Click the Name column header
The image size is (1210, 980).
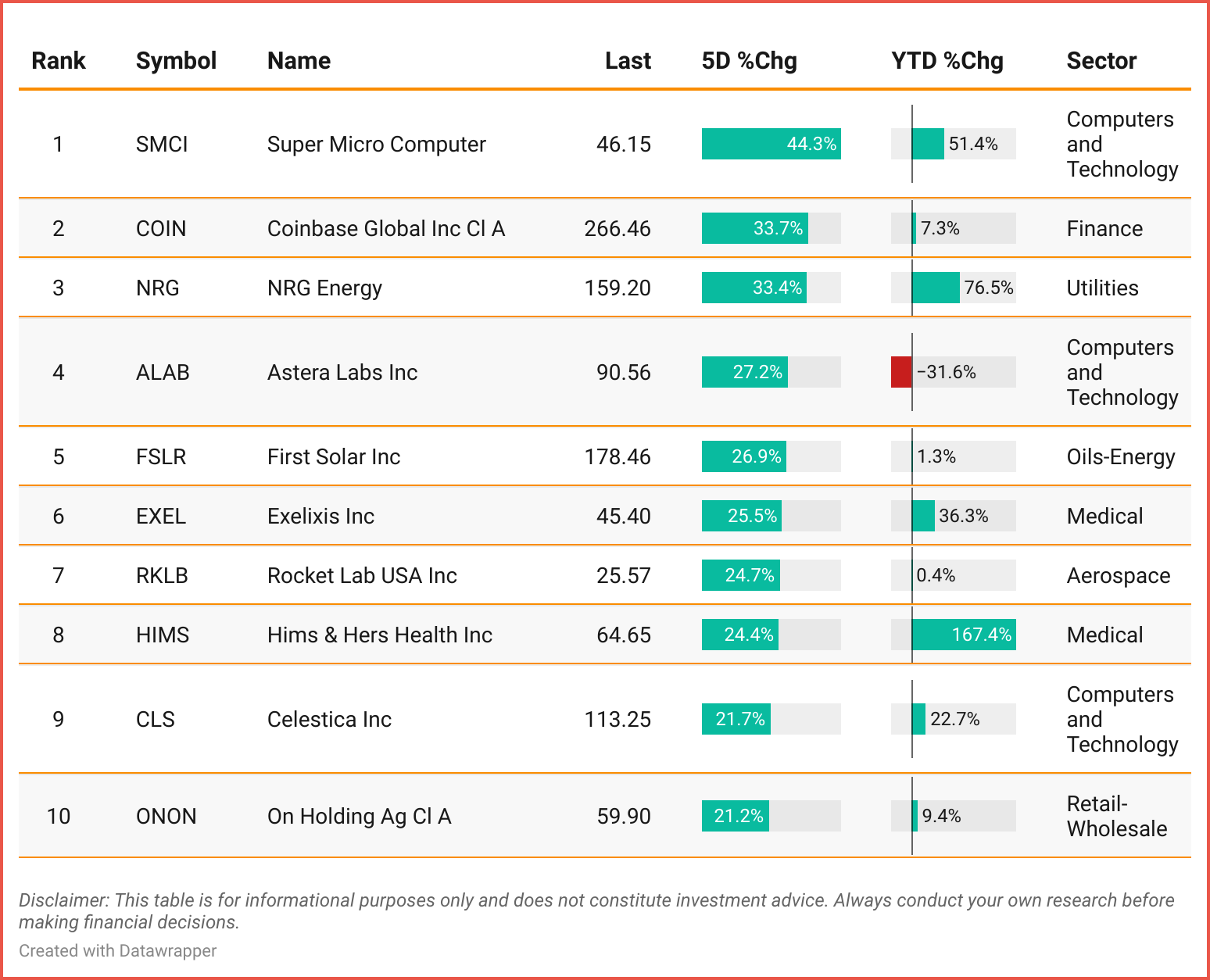click(299, 61)
